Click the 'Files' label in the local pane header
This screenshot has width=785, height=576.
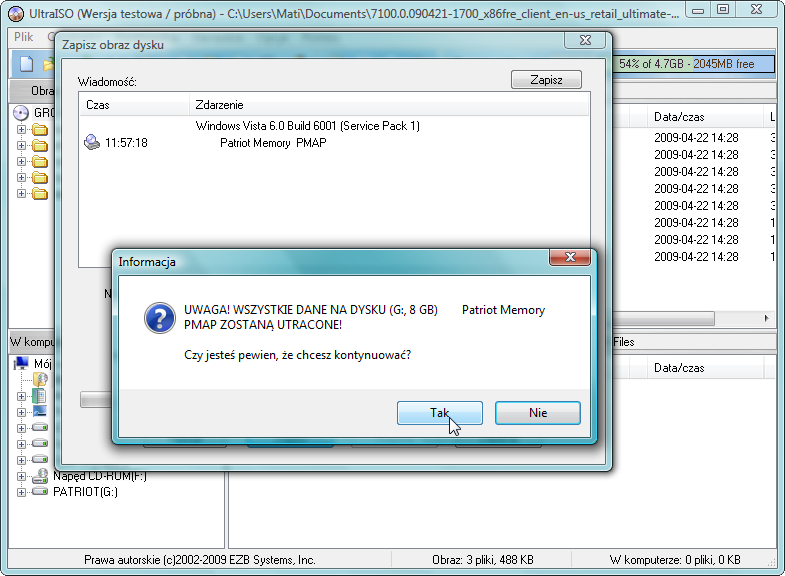point(624,342)
